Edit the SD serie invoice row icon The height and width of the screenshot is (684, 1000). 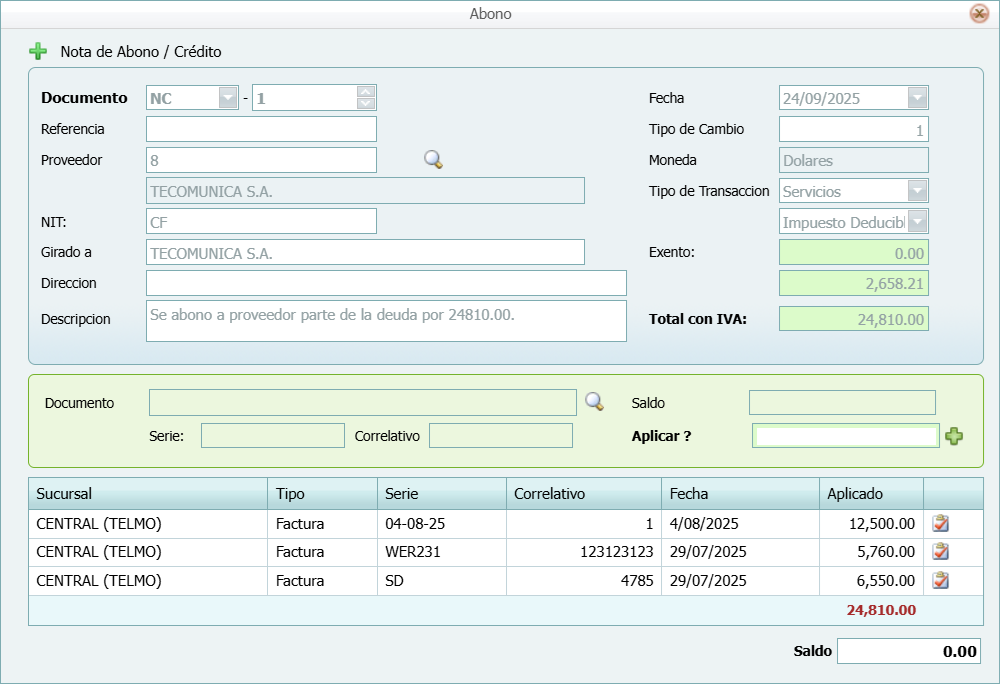[940, 580]
